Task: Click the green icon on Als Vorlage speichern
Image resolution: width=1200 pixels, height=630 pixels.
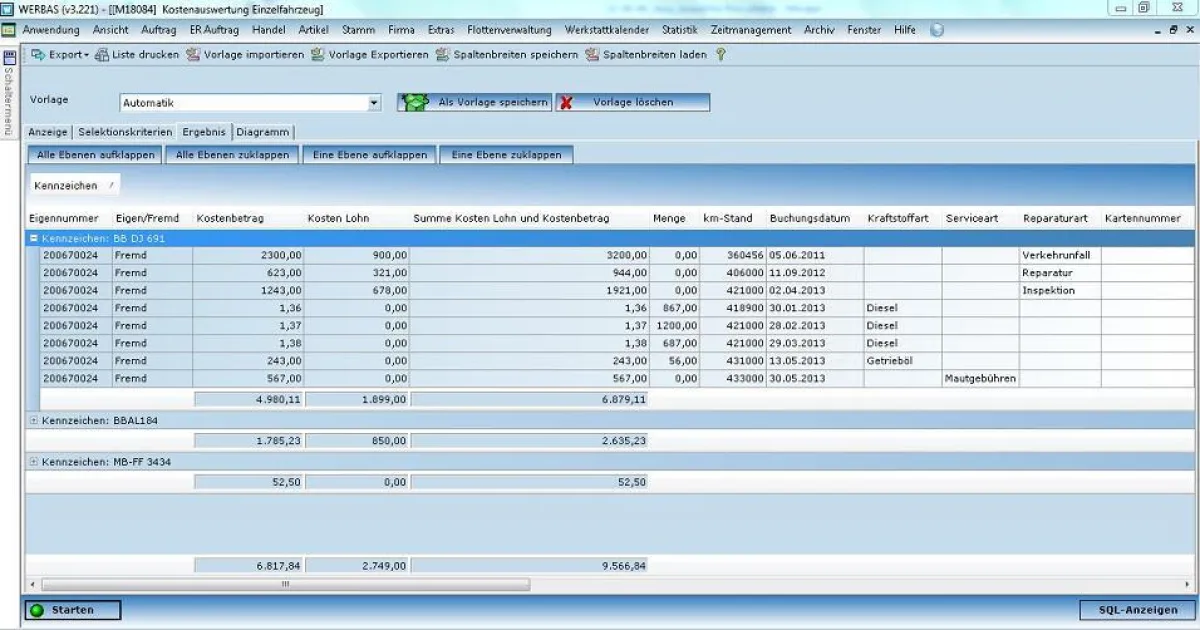Action: (x=414, y=102)
